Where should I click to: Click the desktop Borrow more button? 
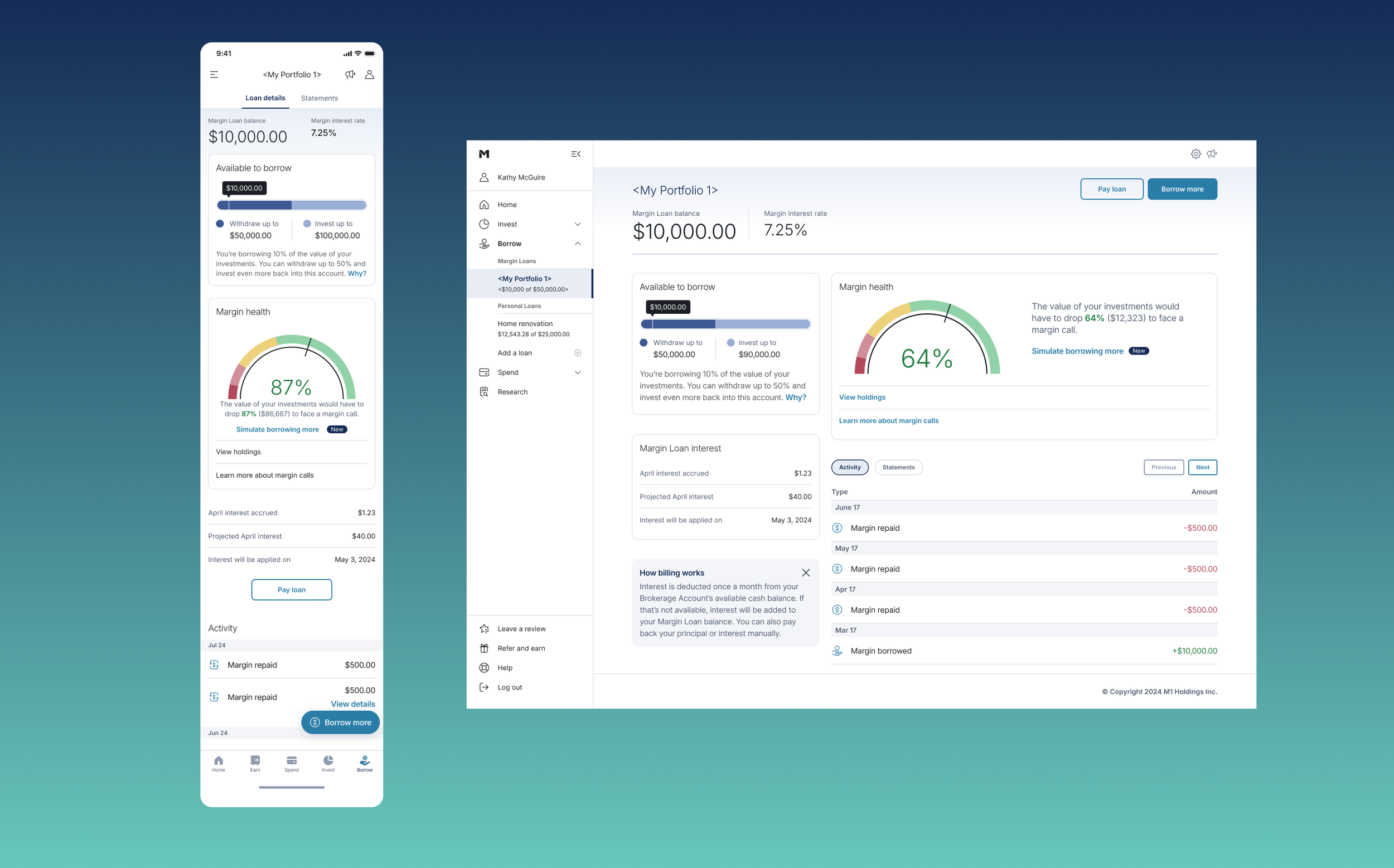pyautogui.click(x=1182, y=190)
